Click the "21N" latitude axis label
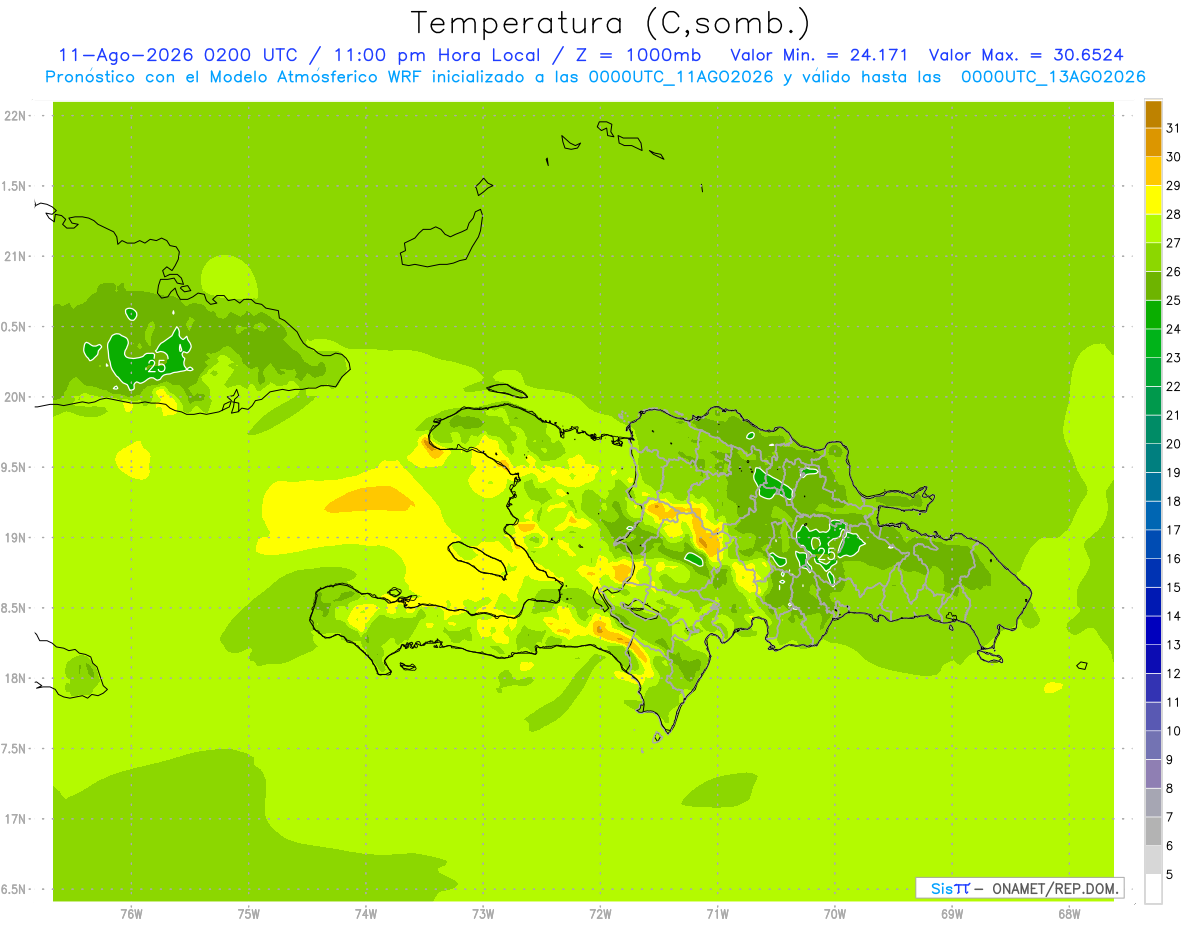The height and width of the screenshot is (927, 1200). 15,257
